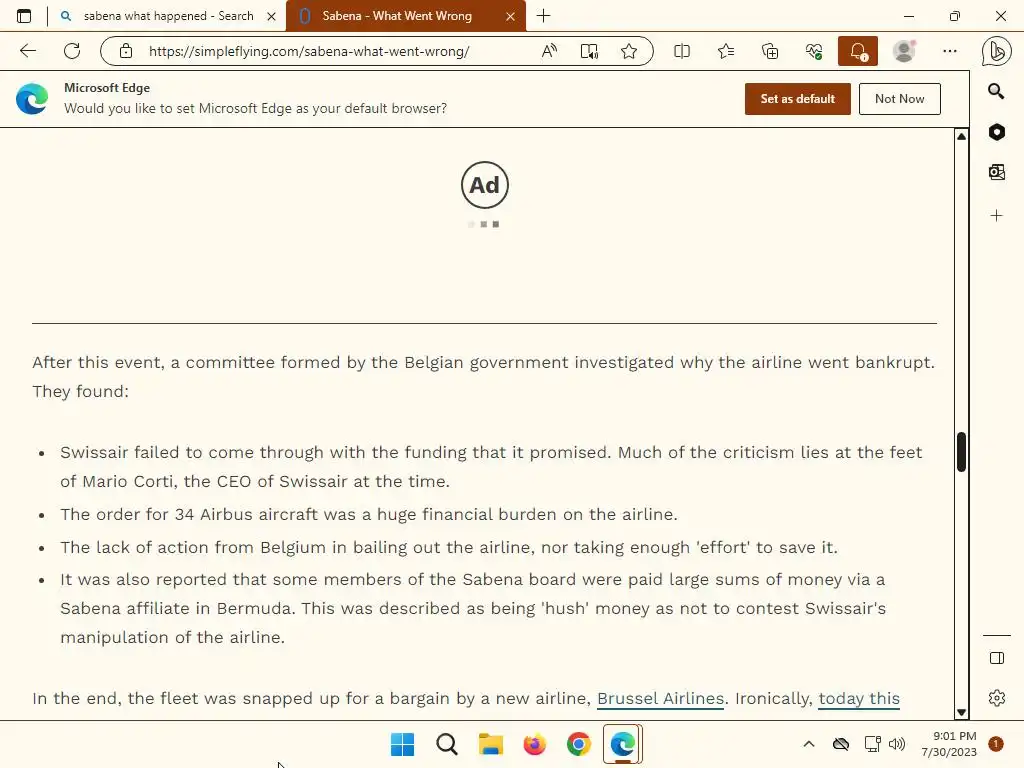1024x768 pixels.
Task: Open the user profile avatar
Action: (x=904, y=51)
